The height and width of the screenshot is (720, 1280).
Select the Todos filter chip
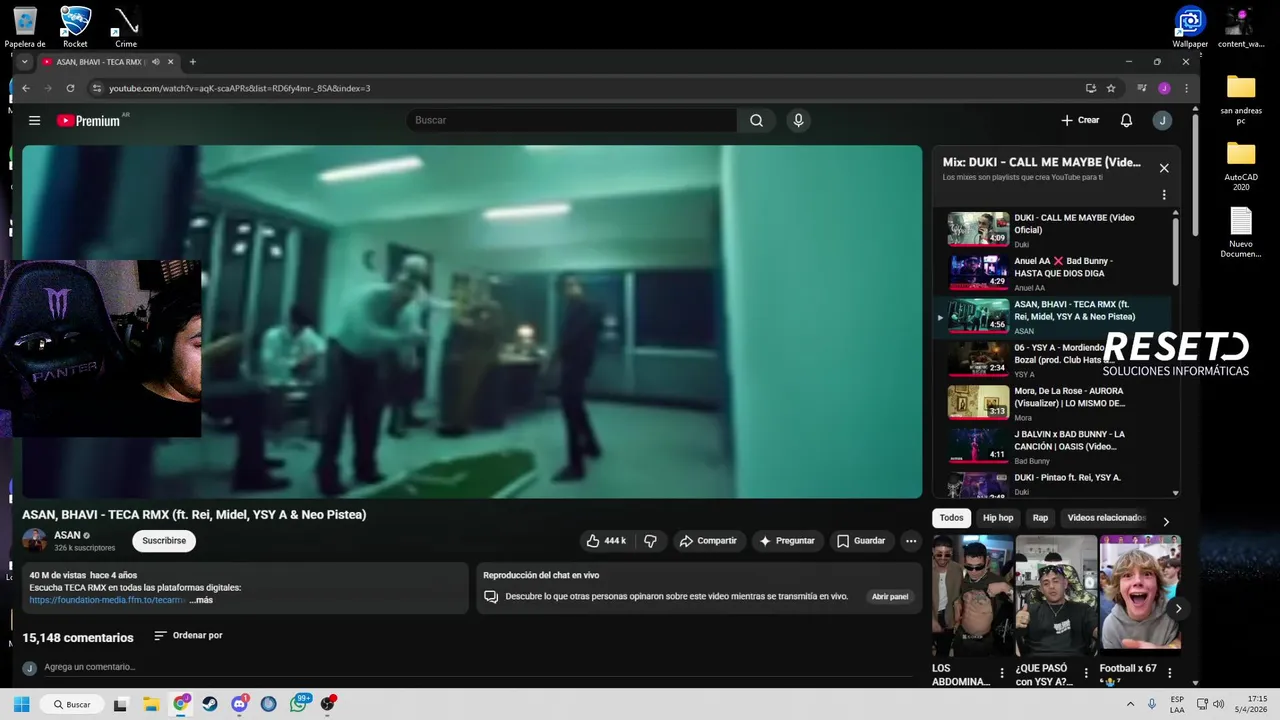pos(952,518)
